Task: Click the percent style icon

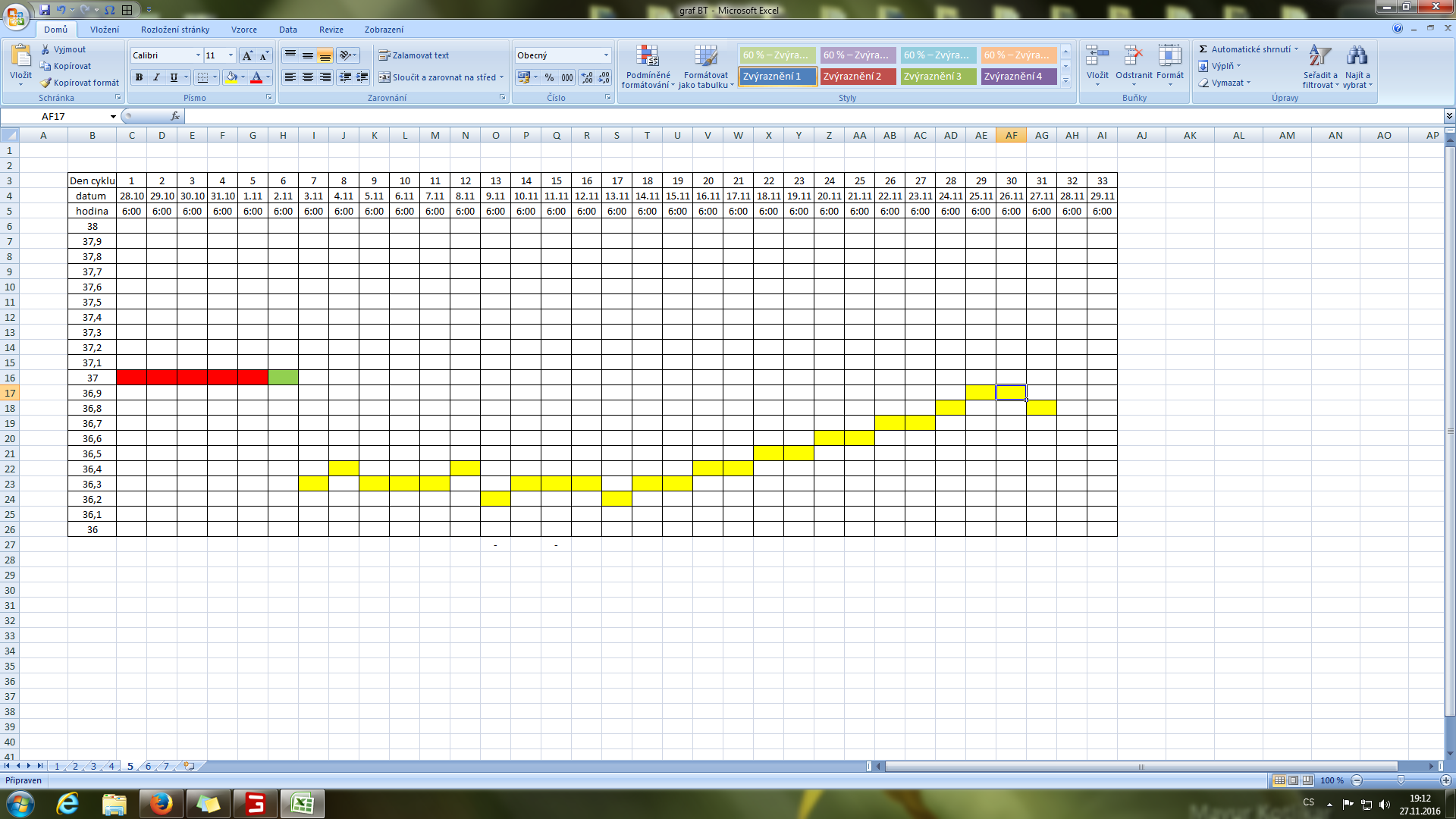Action: coord(549,77)
